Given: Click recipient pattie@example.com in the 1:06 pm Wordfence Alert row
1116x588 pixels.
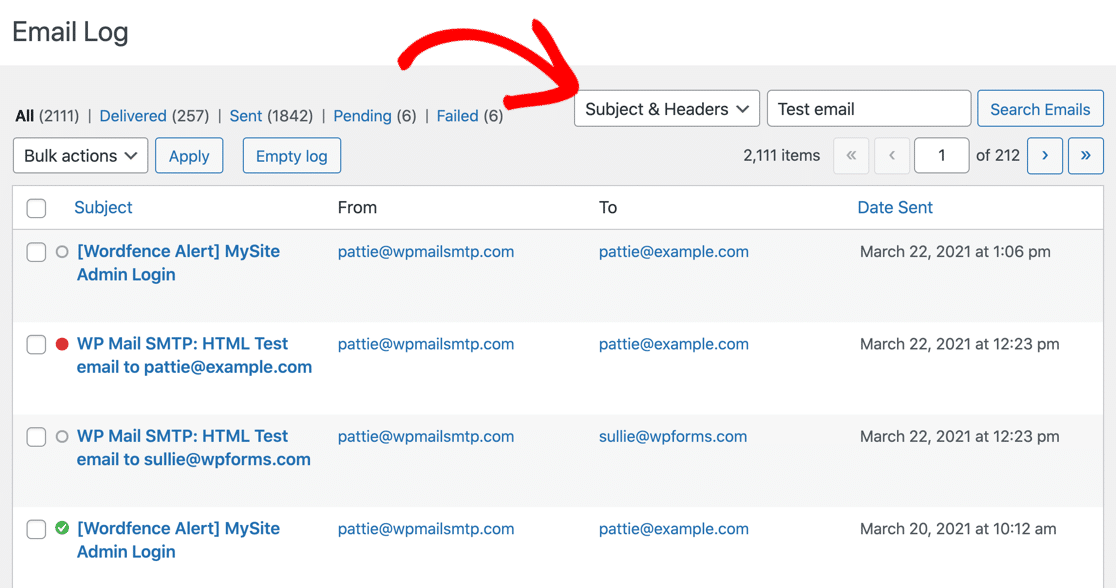Looking at the screenshot, I should point(673,251).
